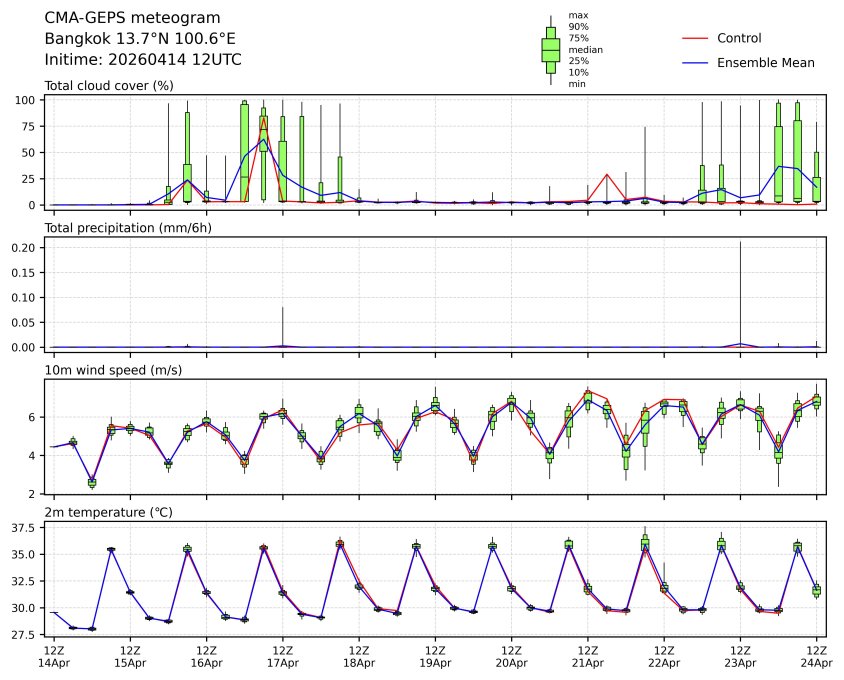The image size is (844, 680).
Task: Click the 12Z 17Apr x-axis label
Action: [x=282, y=656]
